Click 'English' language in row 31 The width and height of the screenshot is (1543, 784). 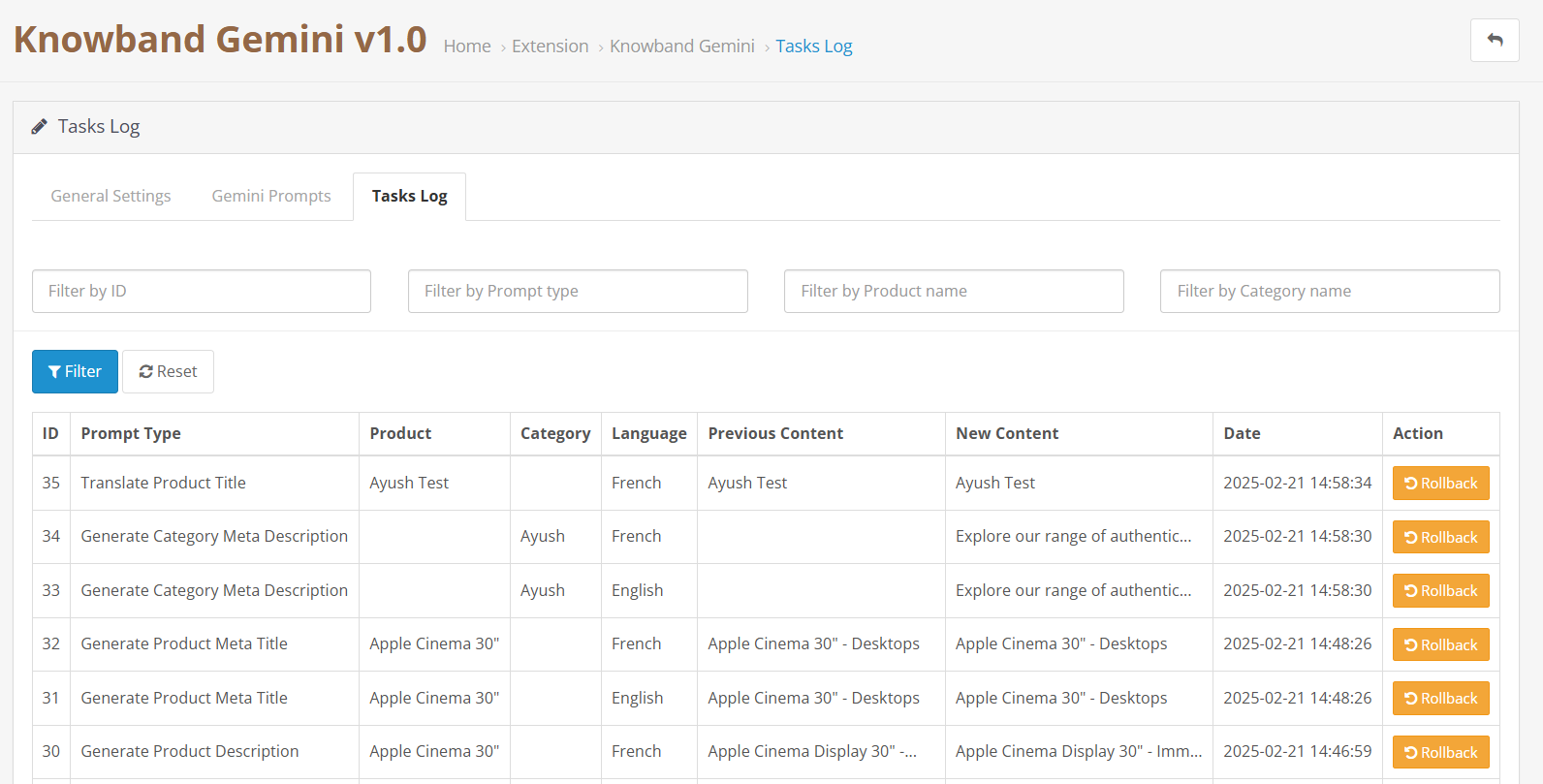[x=637, y=698]
